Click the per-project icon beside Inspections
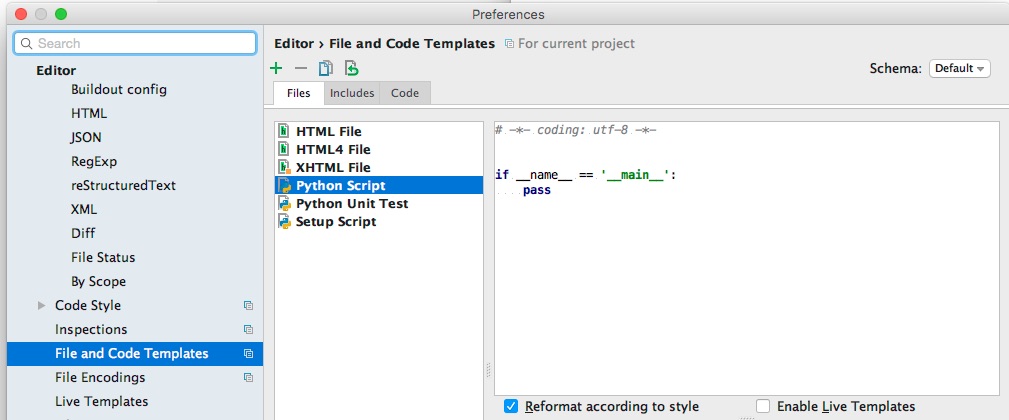 tap(248, 330)
